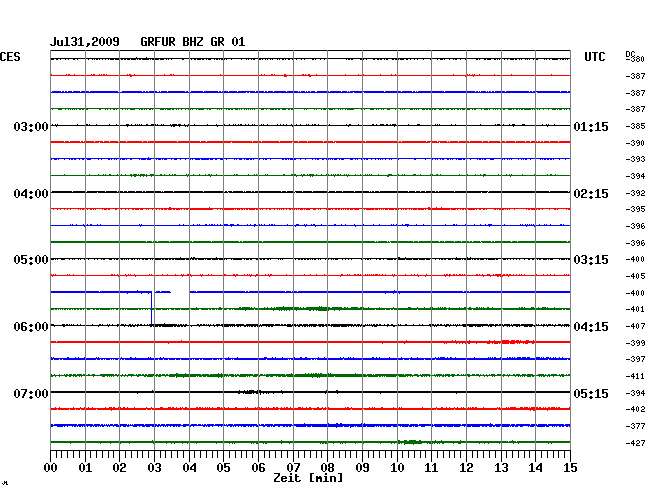Select the DC offset value "-411"
This screenshot has height=494, width=650.
click(635, 376)
